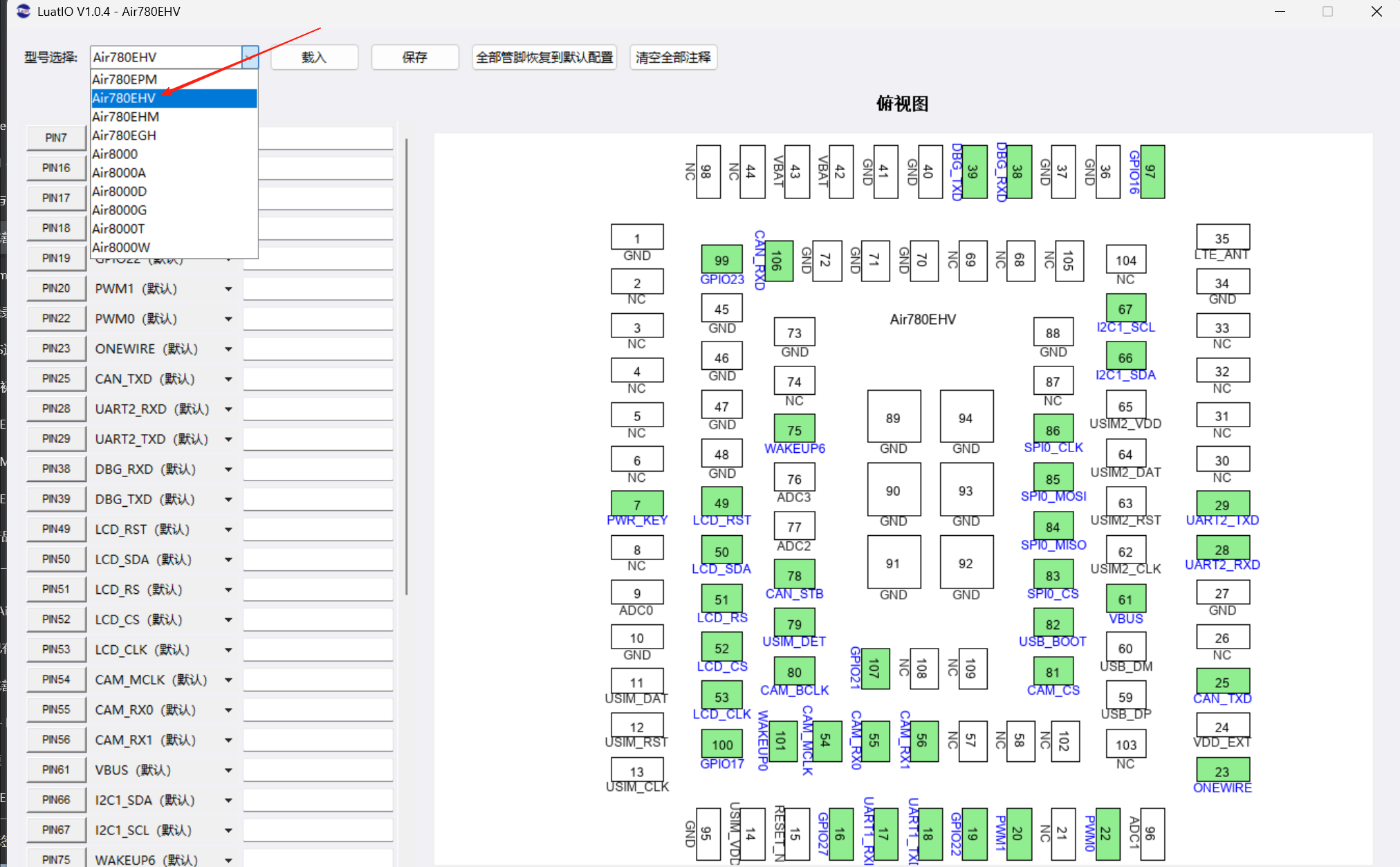Click the 保存 save button
This screenshot has width=1400, height=867.
414,57
